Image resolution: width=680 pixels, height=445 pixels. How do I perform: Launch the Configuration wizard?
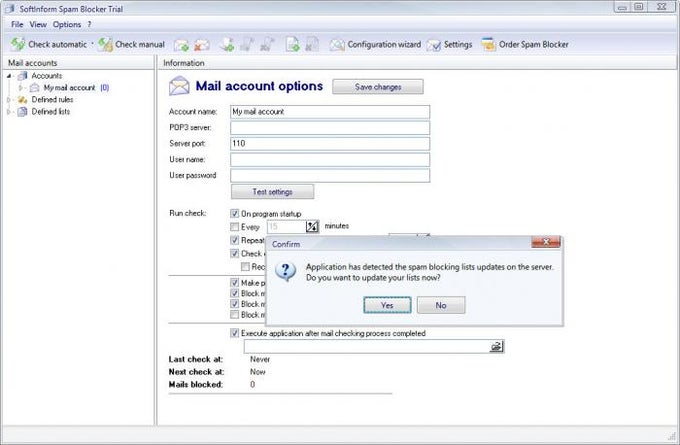click(375, 44)
